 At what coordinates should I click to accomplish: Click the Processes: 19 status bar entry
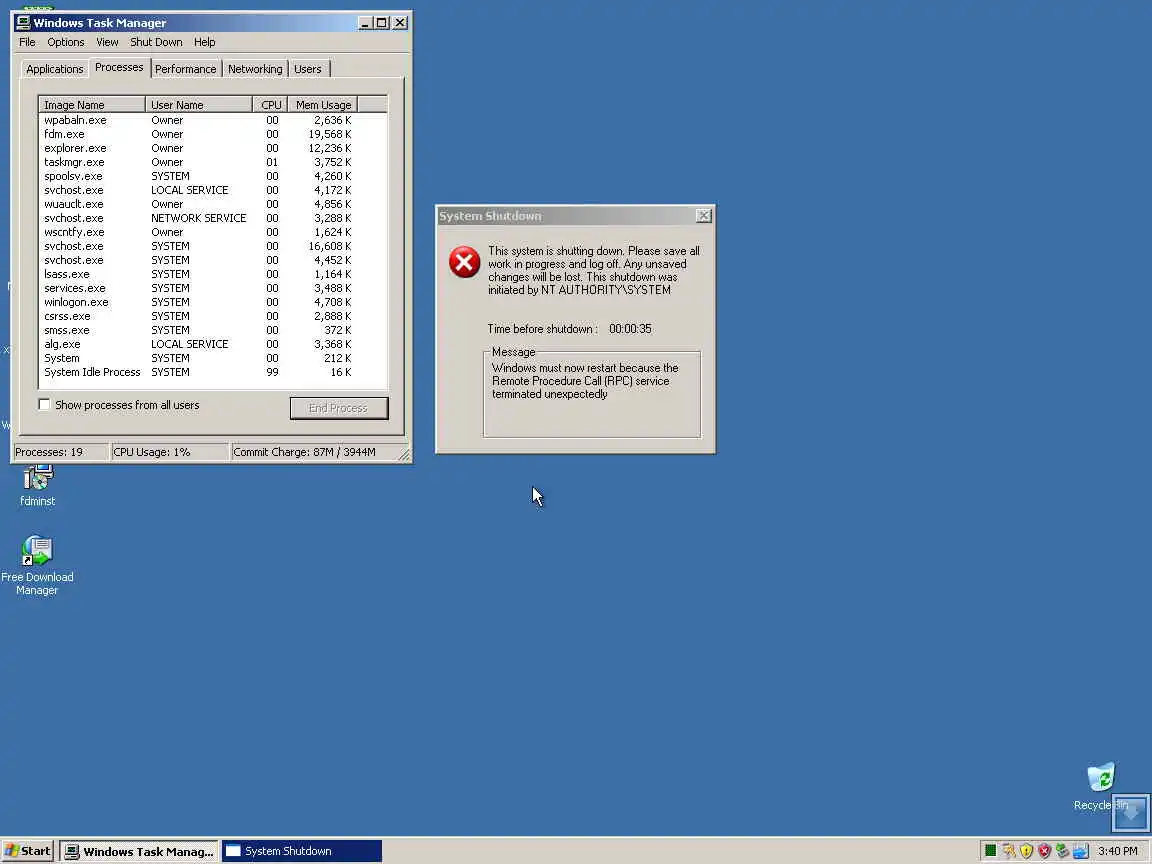(60, 452)
